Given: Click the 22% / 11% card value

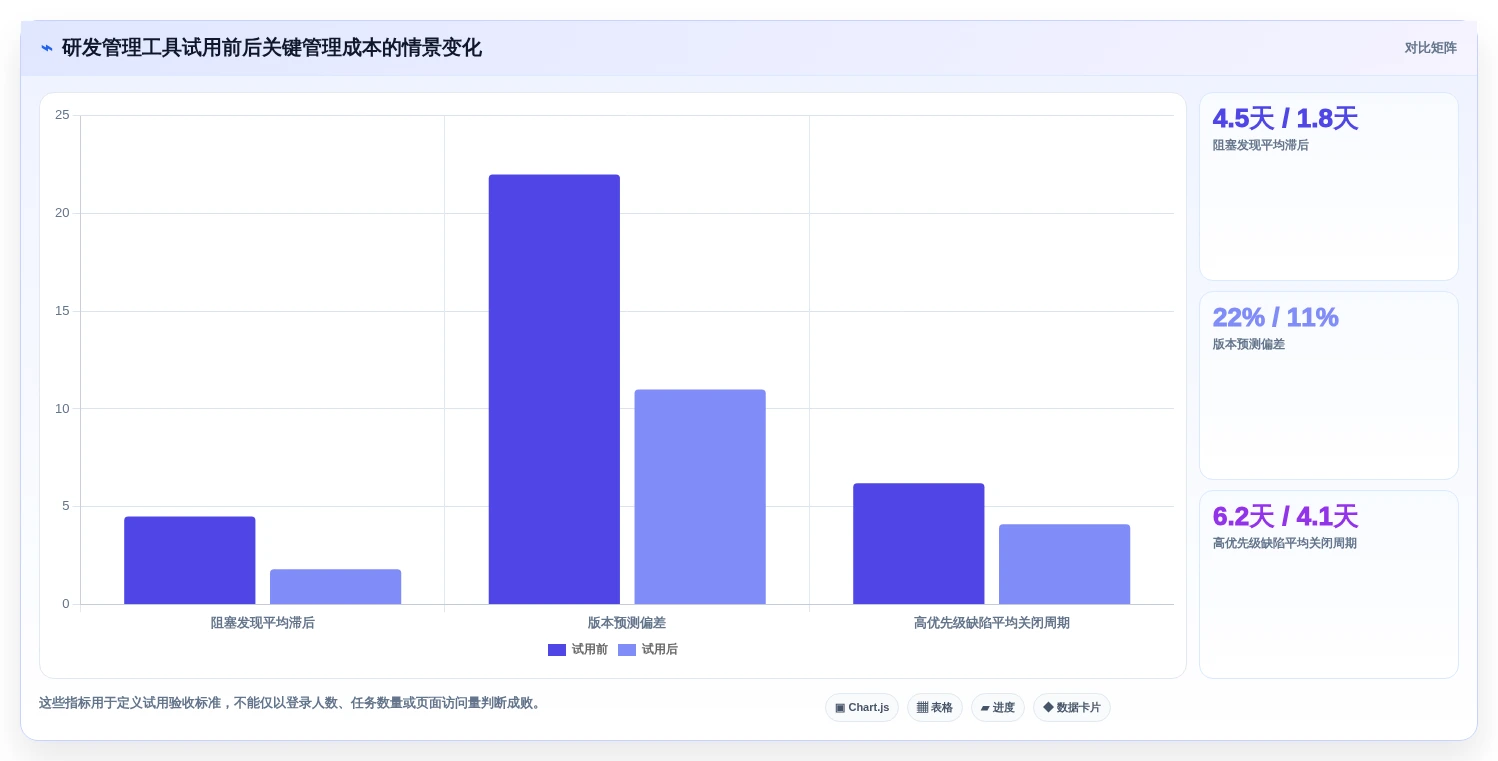Looking at the screenshot, I should point(1275,317).
